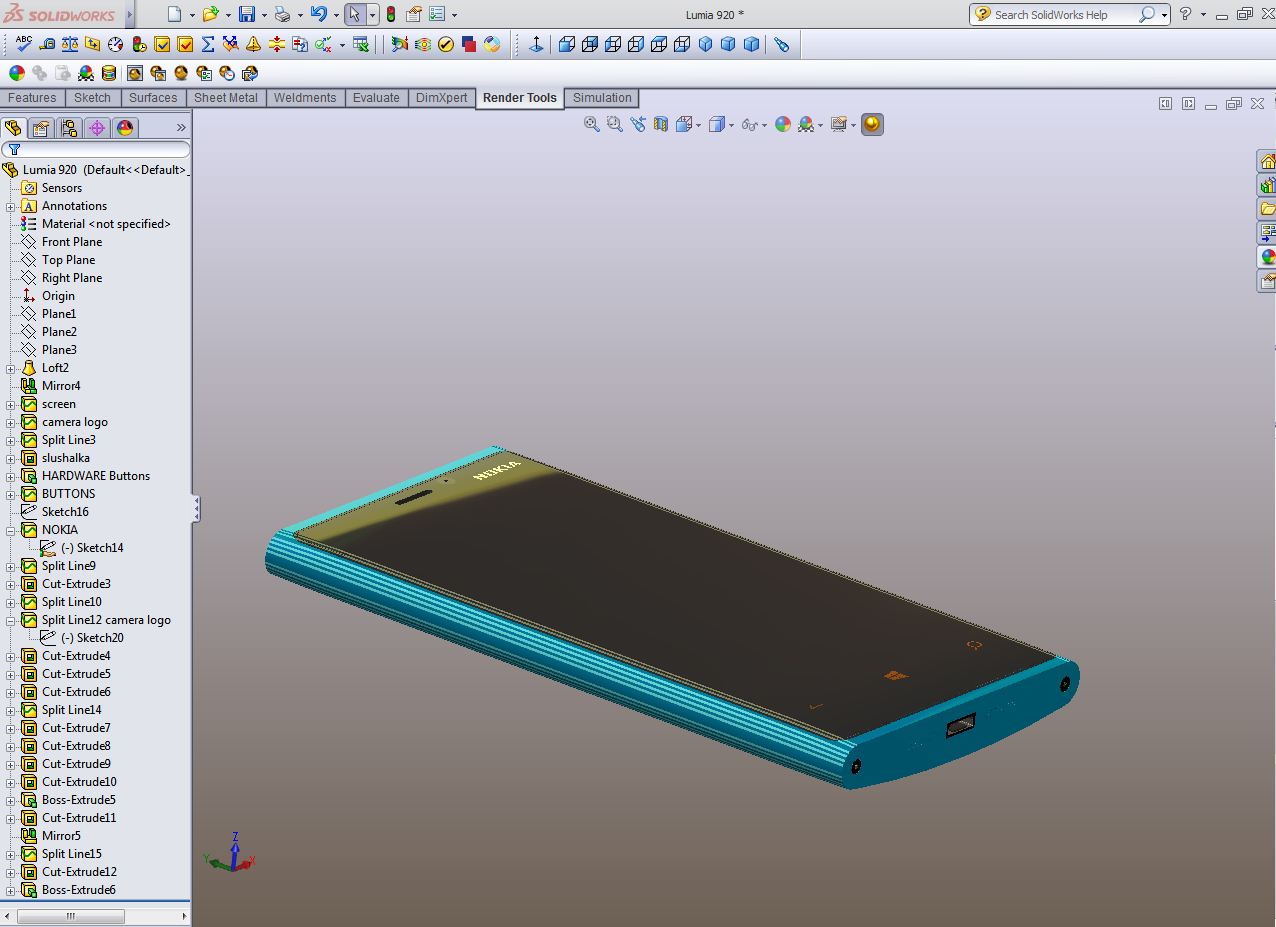Select the Front Plane tree item

coord(72,242)
